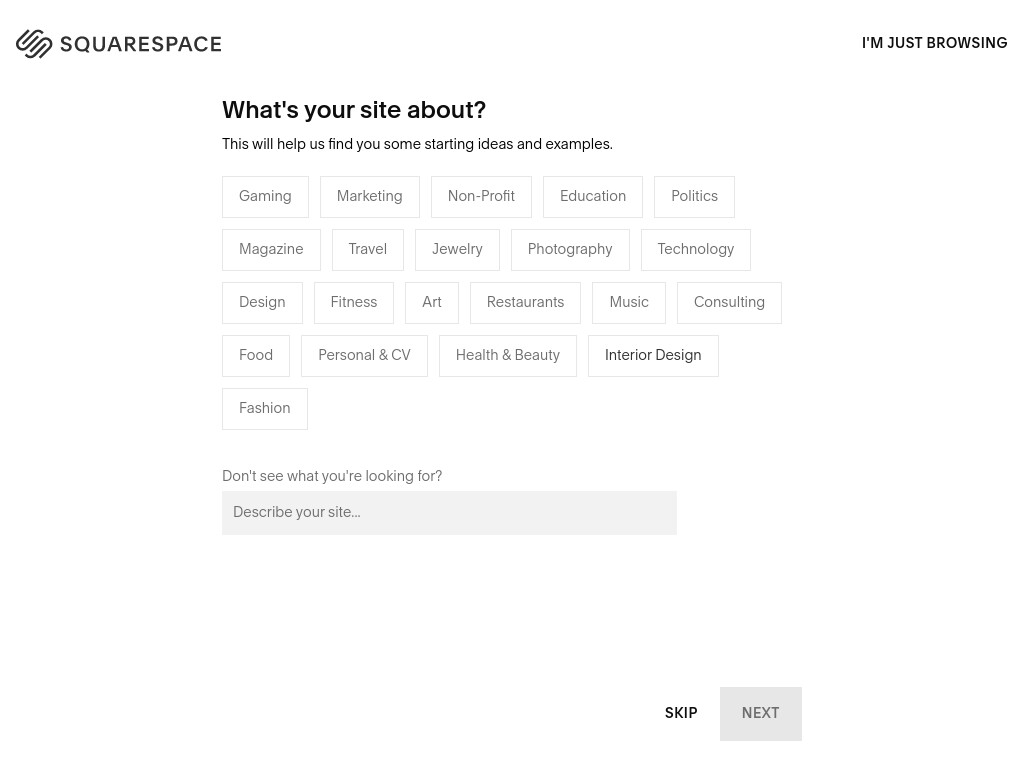
Task: Select the Interior Design category
Action: point(653,355)
